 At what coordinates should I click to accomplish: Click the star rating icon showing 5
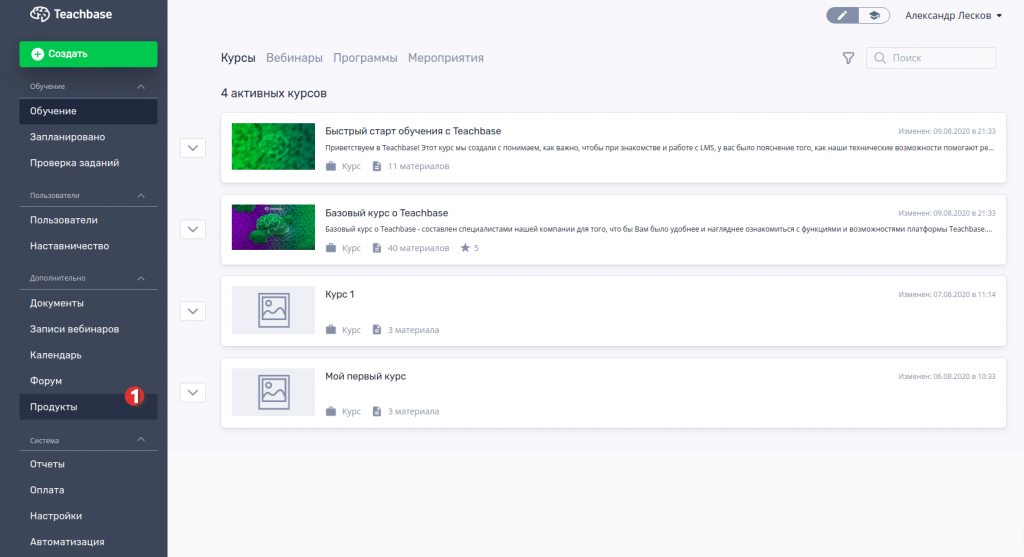tap(465, 248)
